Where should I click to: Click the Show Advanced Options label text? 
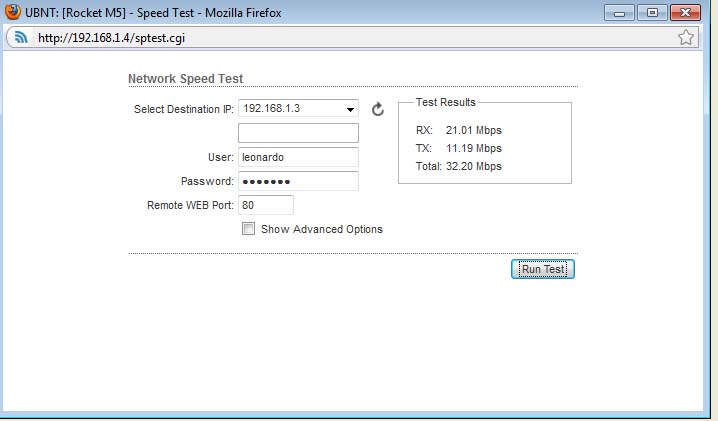321,229
